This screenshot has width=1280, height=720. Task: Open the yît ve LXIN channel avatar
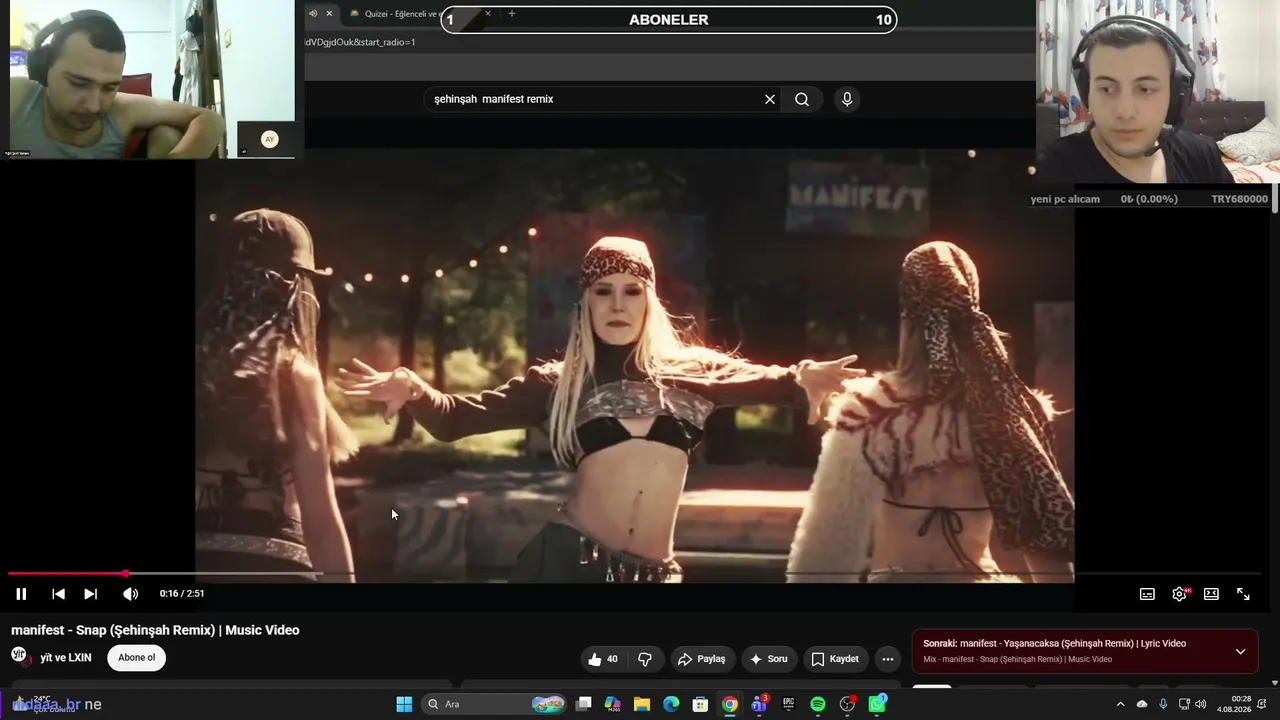point(19,656)
